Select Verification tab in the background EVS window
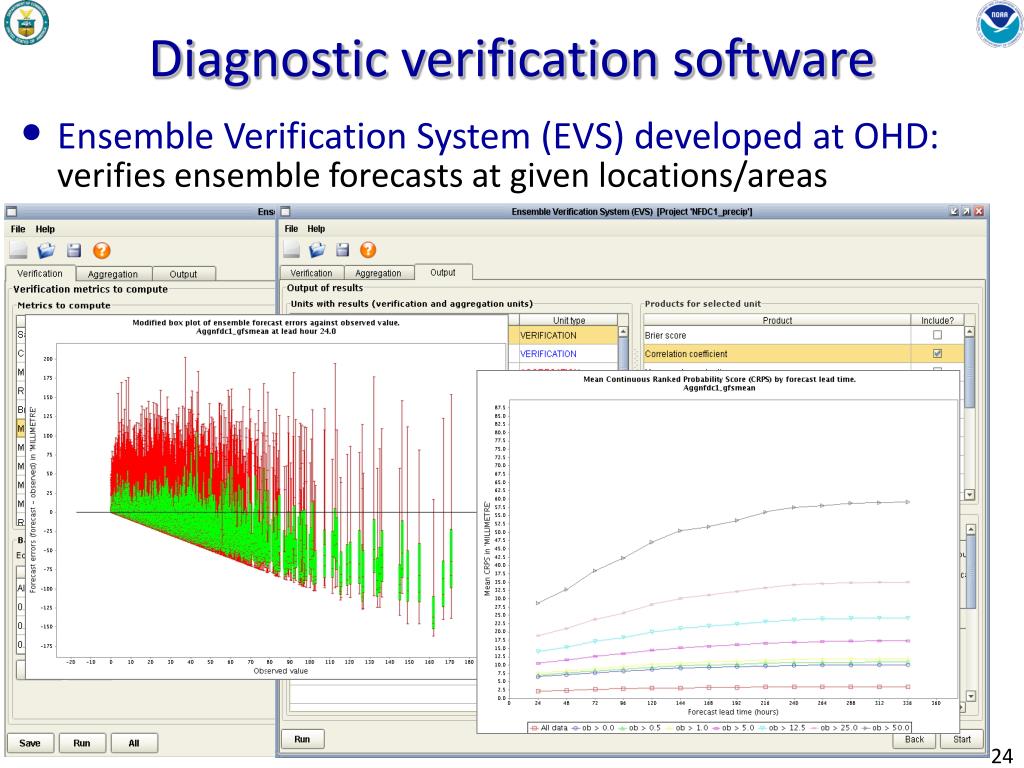The image size is (1024, 768). [x=40, y=274]
